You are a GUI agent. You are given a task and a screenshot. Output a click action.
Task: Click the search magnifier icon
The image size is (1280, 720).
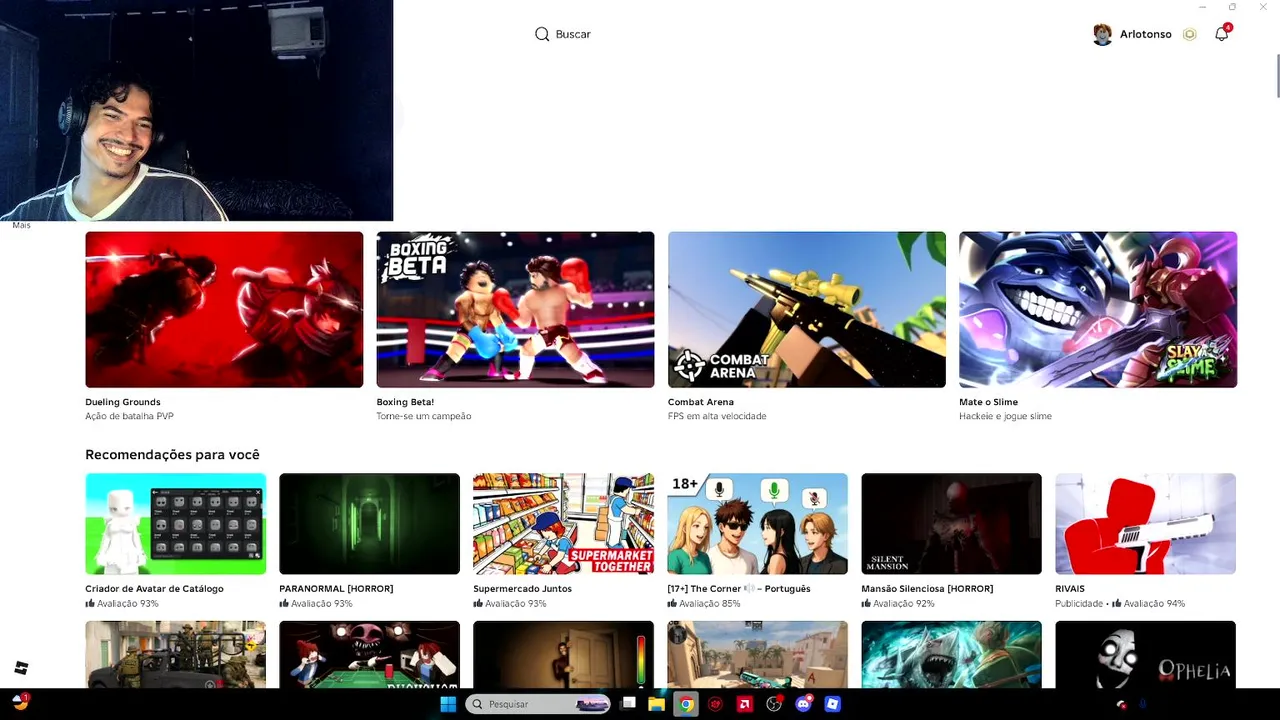pyautogui.click(x=542, y=34)
